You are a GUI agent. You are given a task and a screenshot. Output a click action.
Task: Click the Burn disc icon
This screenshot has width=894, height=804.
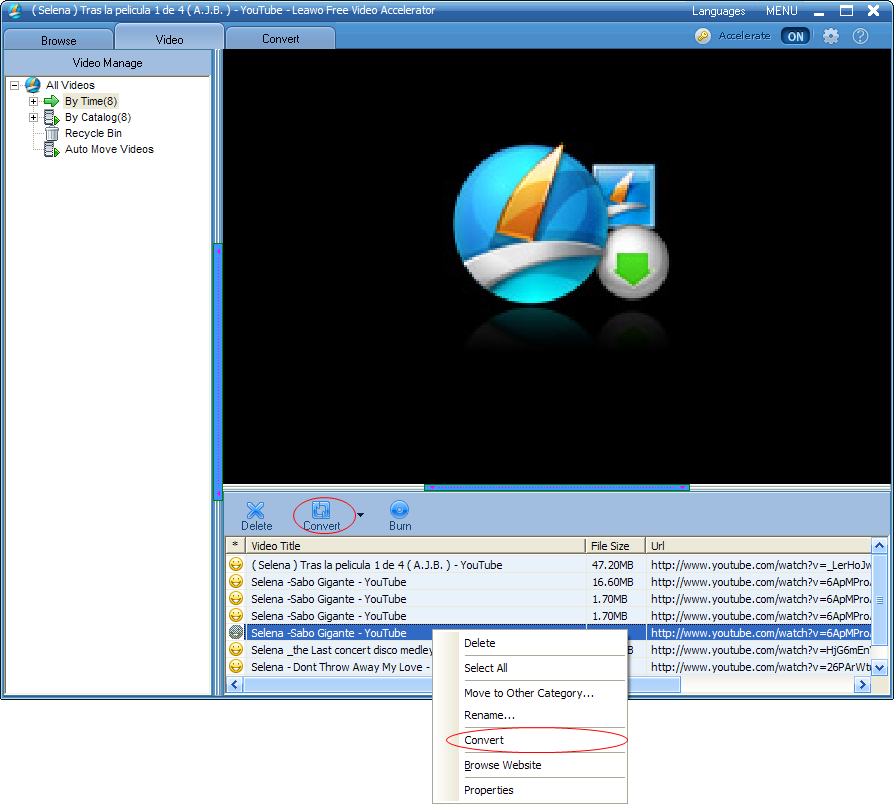click(400, 510)
